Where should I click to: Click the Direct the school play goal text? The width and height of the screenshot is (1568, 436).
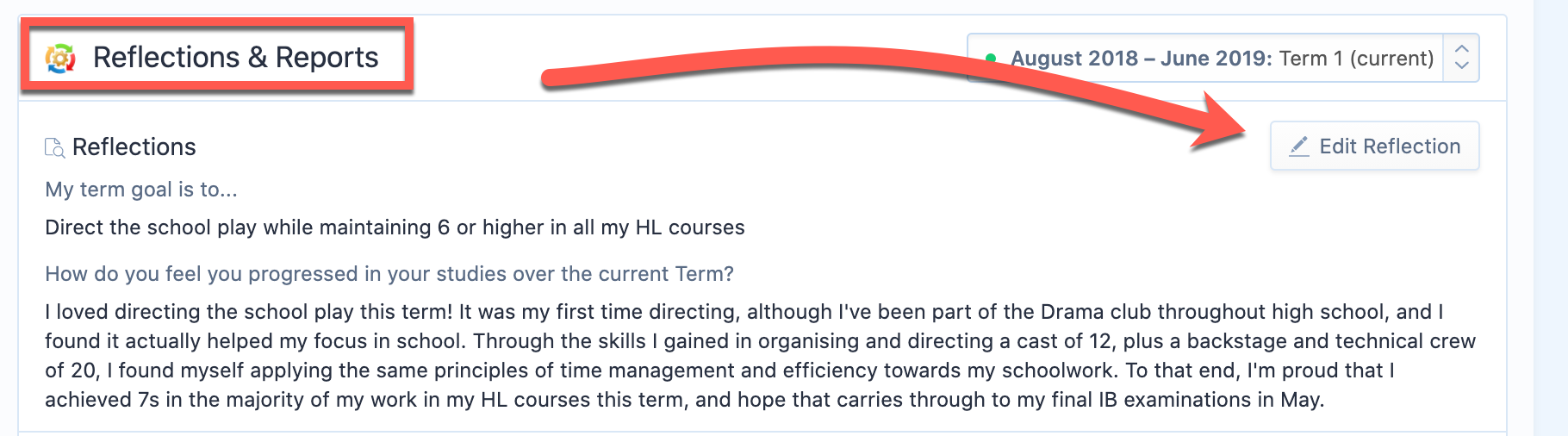pyautogui.click(x=395, y=227)
